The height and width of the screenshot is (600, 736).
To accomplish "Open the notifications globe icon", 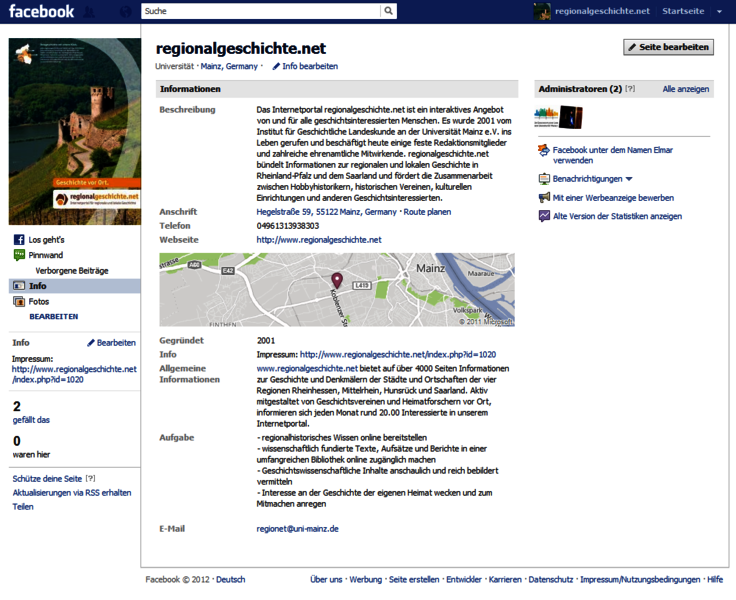I will [125, 11].
